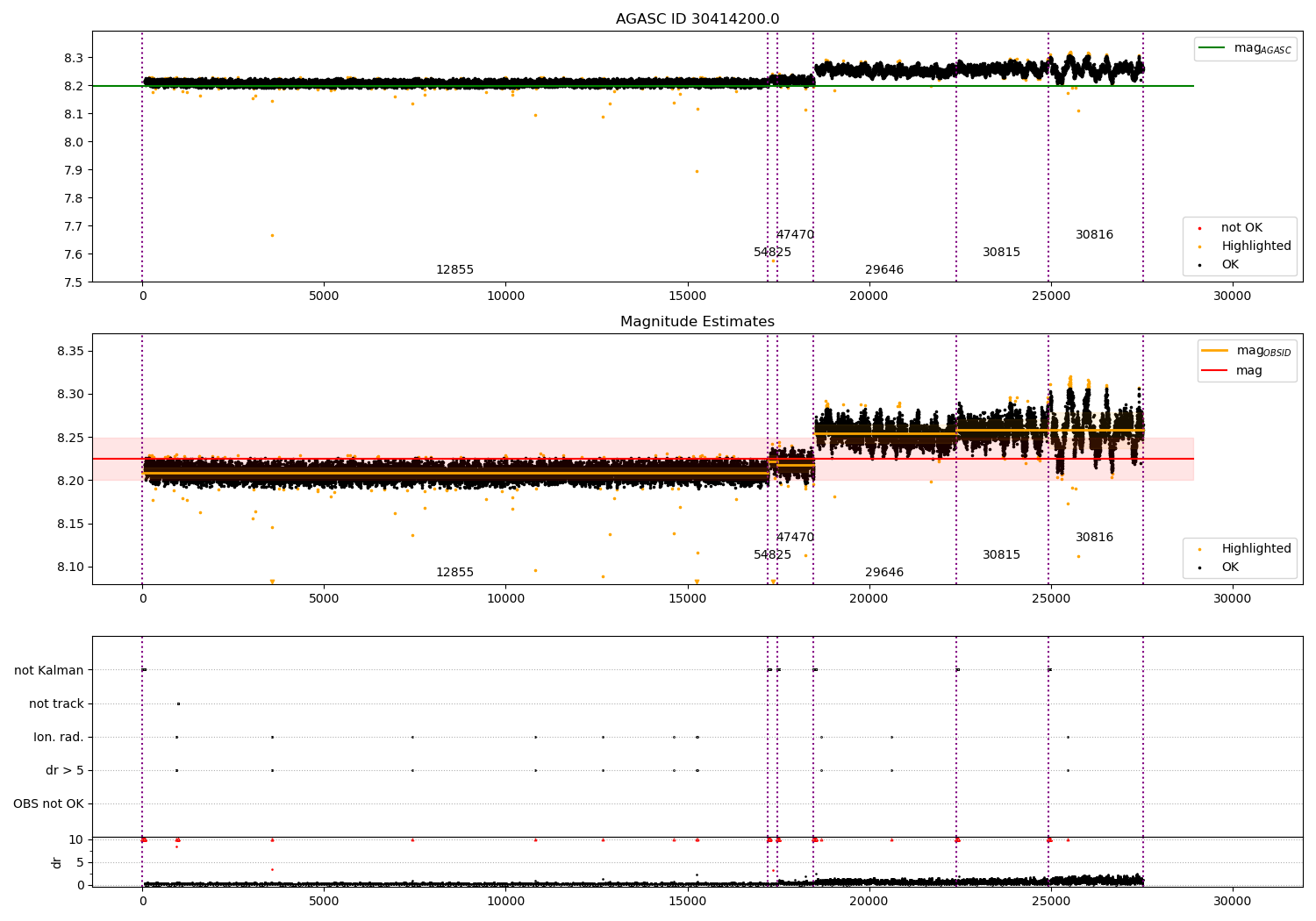Click the 'not track' row label

[x=56, y=704]
